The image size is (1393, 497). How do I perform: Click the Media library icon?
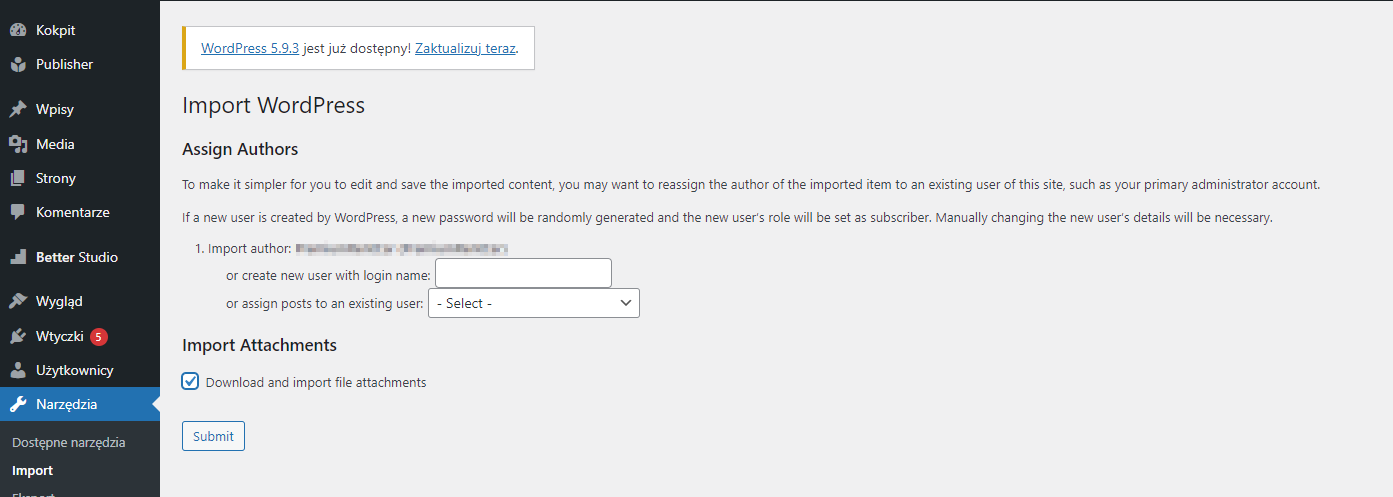[x=18, y=144]
